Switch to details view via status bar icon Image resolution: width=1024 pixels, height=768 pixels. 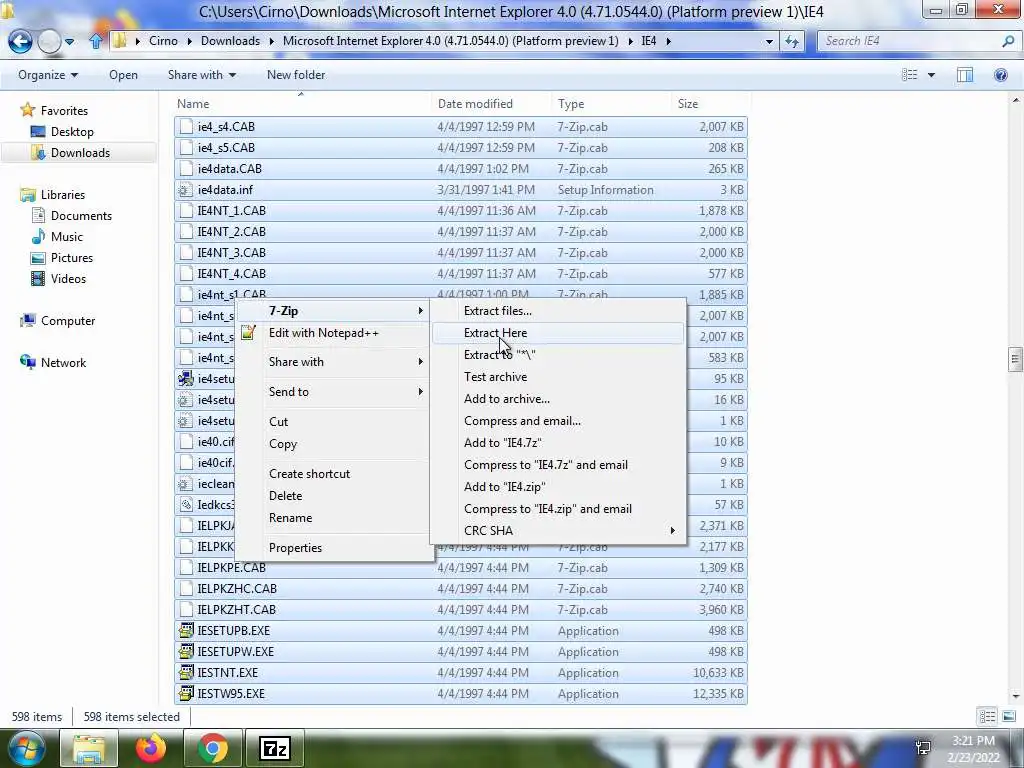coord(987,717)
